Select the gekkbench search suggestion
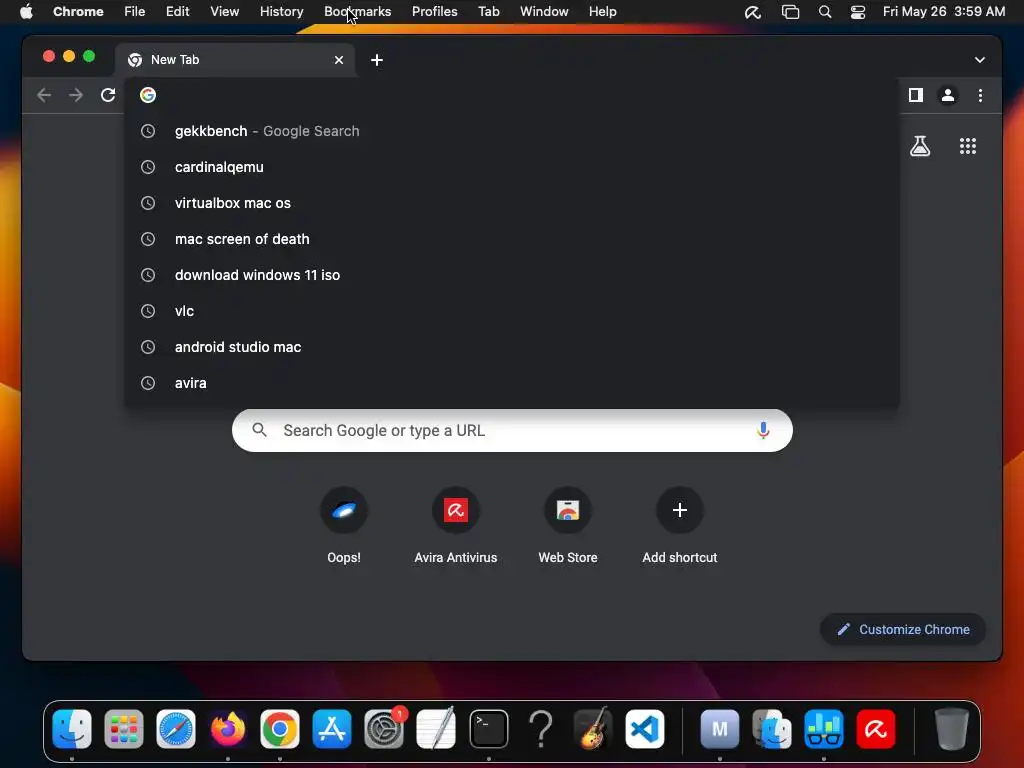The height and width of the screenshot is (768, 1024). (511, 131)
